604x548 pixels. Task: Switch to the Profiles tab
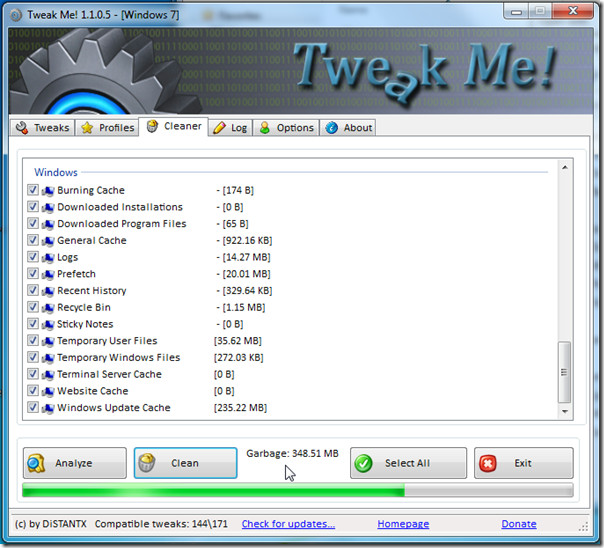point(107,127)
